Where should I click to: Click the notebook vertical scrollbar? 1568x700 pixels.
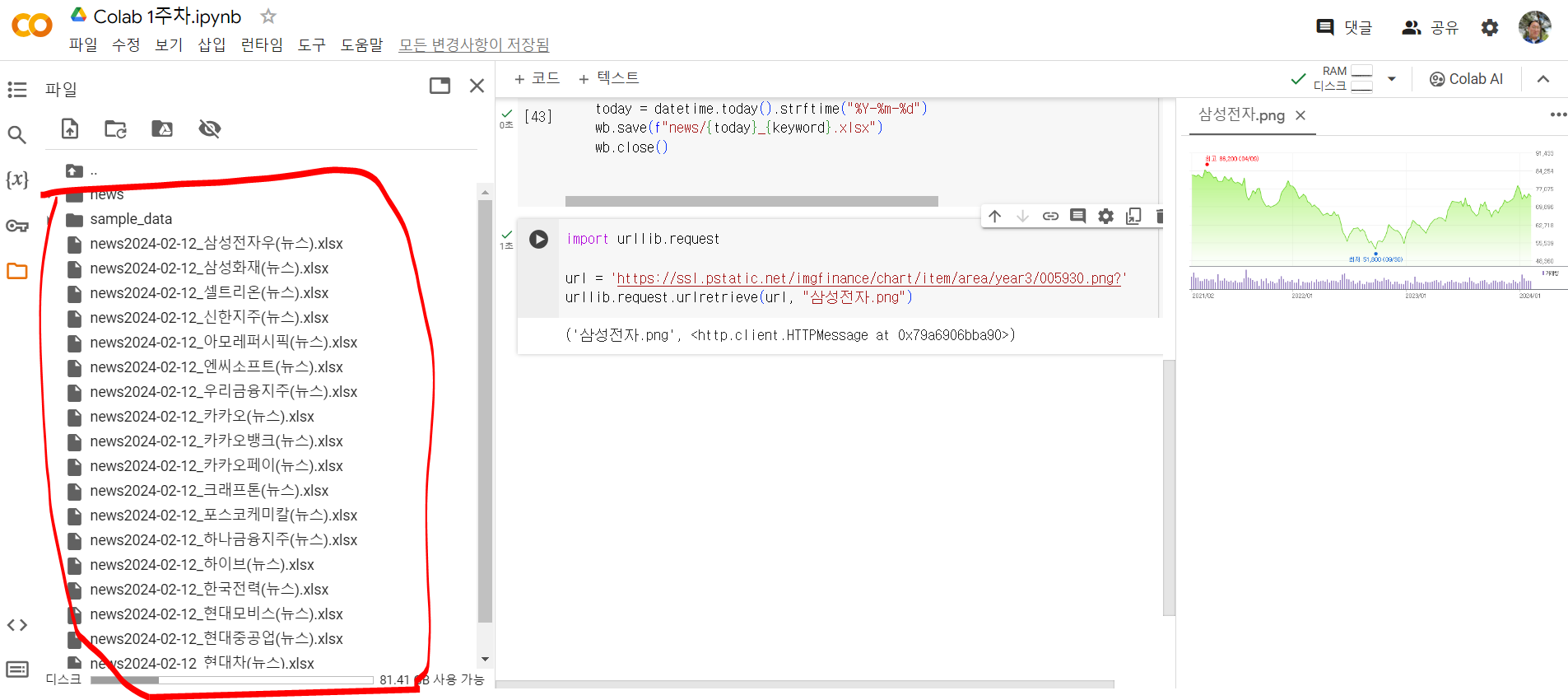click(x=1169, y=488)
